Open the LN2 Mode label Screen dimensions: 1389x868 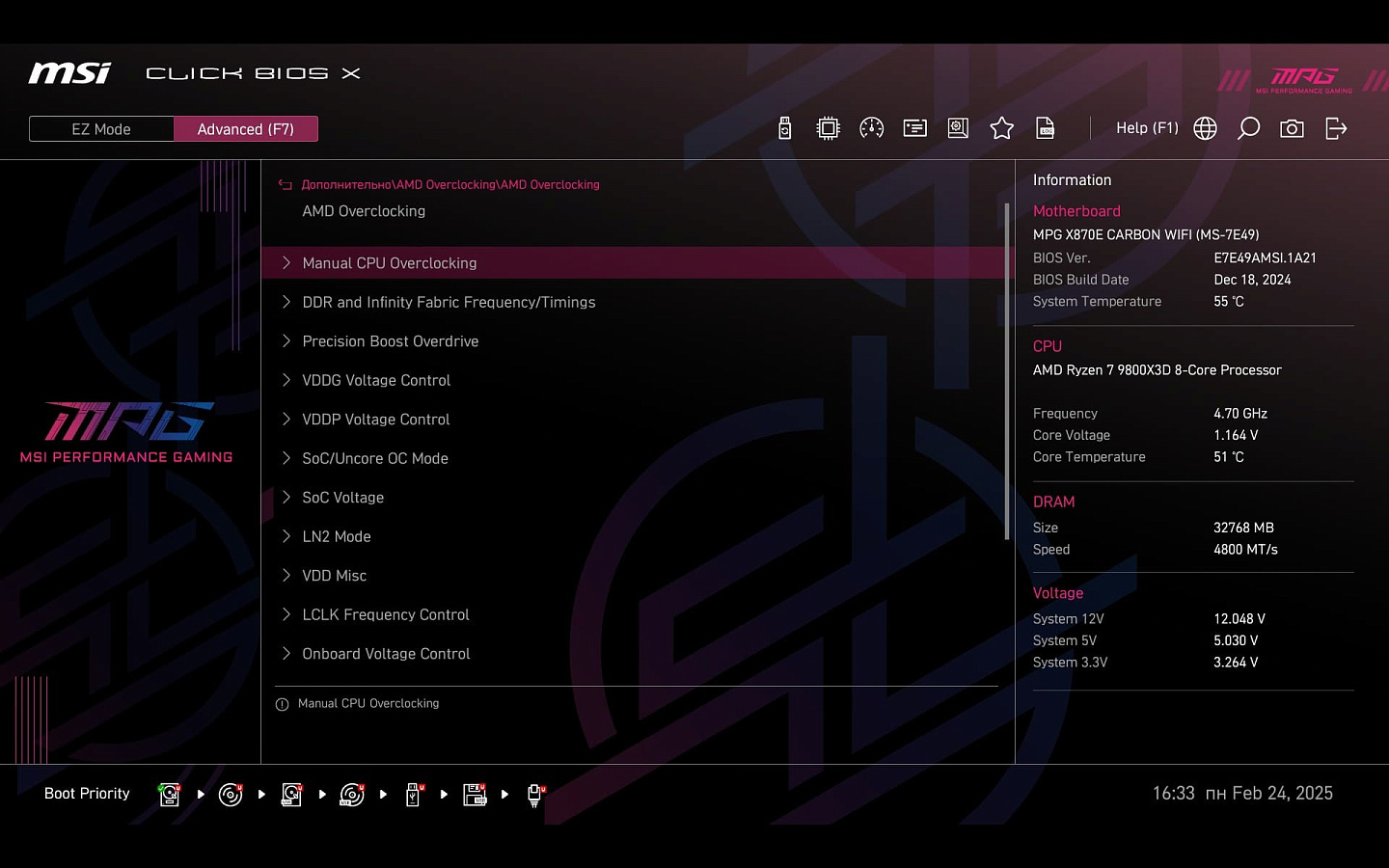point(337,536)
